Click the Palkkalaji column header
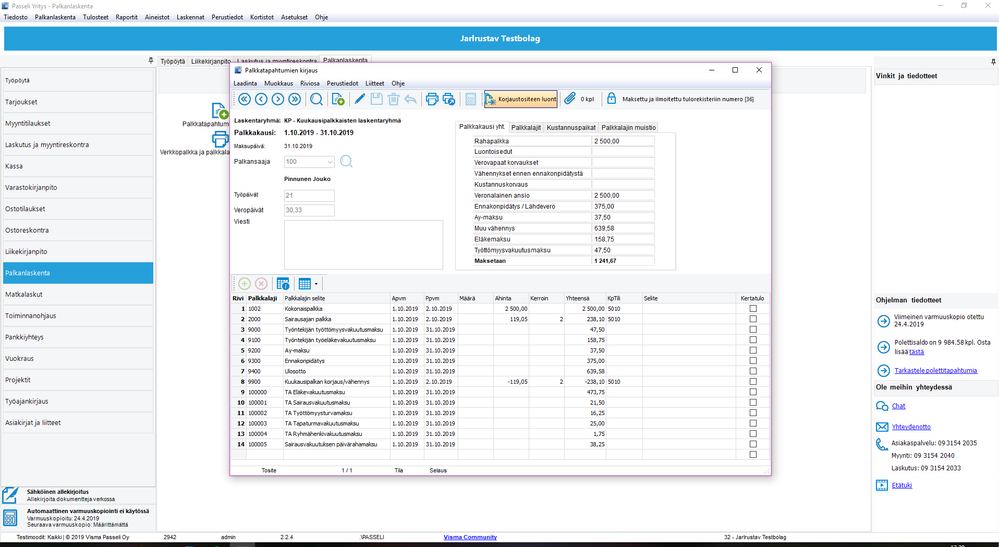 coord(264,298)
